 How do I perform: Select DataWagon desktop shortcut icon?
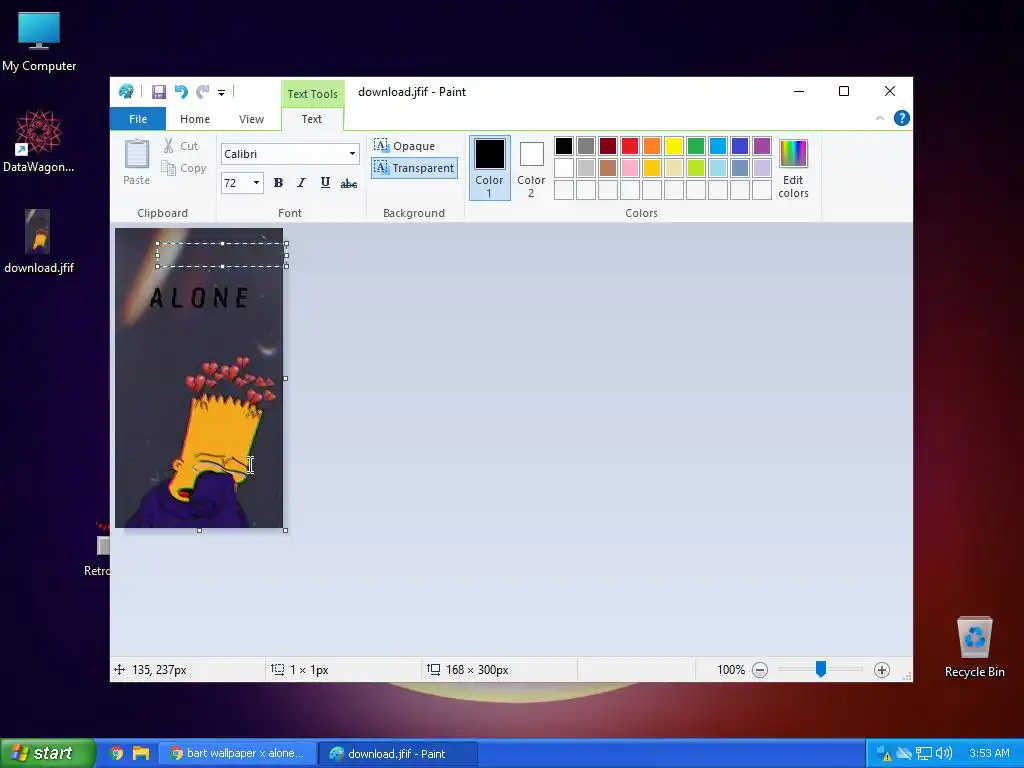tap(39, 142)
